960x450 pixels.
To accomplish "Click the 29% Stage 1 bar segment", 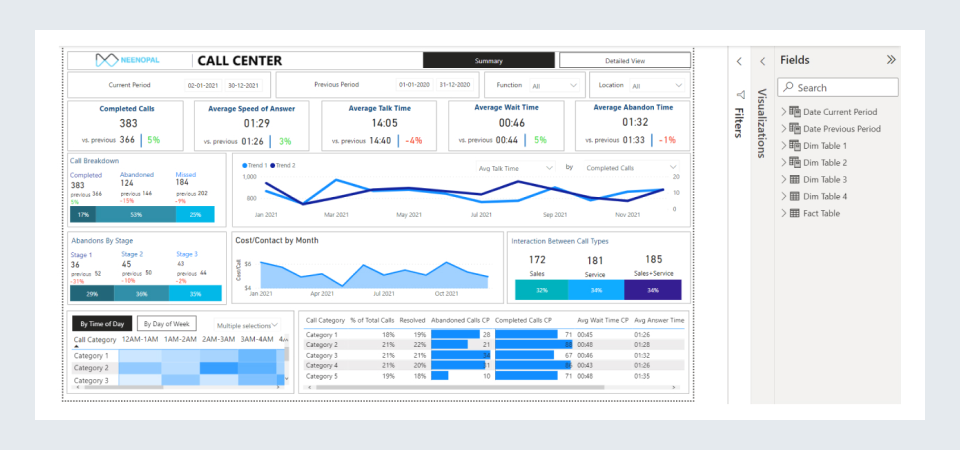I will tap(92, 293).
